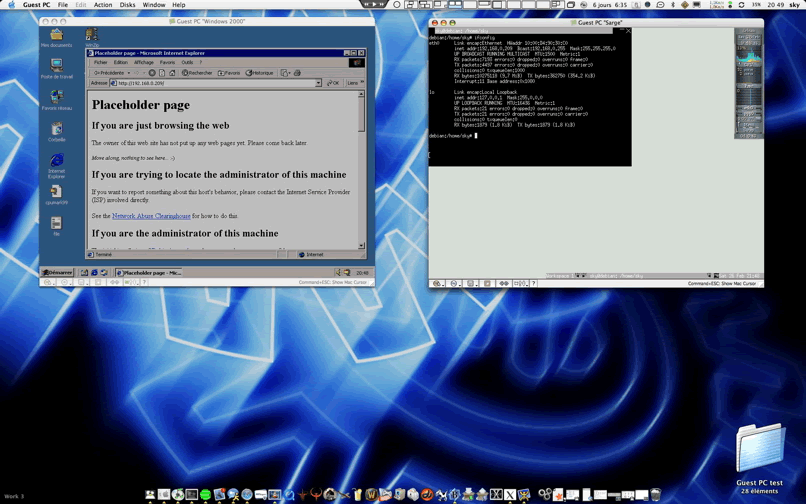
Task: Expand the address bar URL dropdown
Action: tap(318, 84)
